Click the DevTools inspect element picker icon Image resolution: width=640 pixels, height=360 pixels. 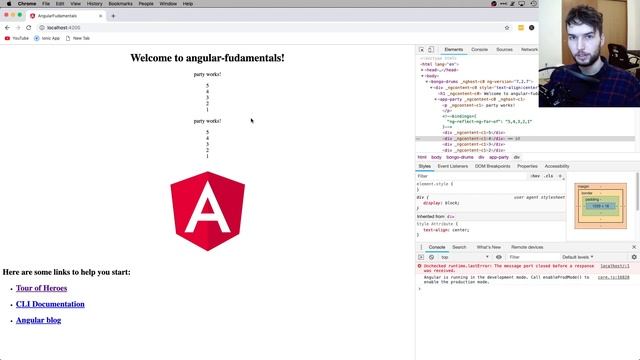pyautogui.click(x=422, y=50)
